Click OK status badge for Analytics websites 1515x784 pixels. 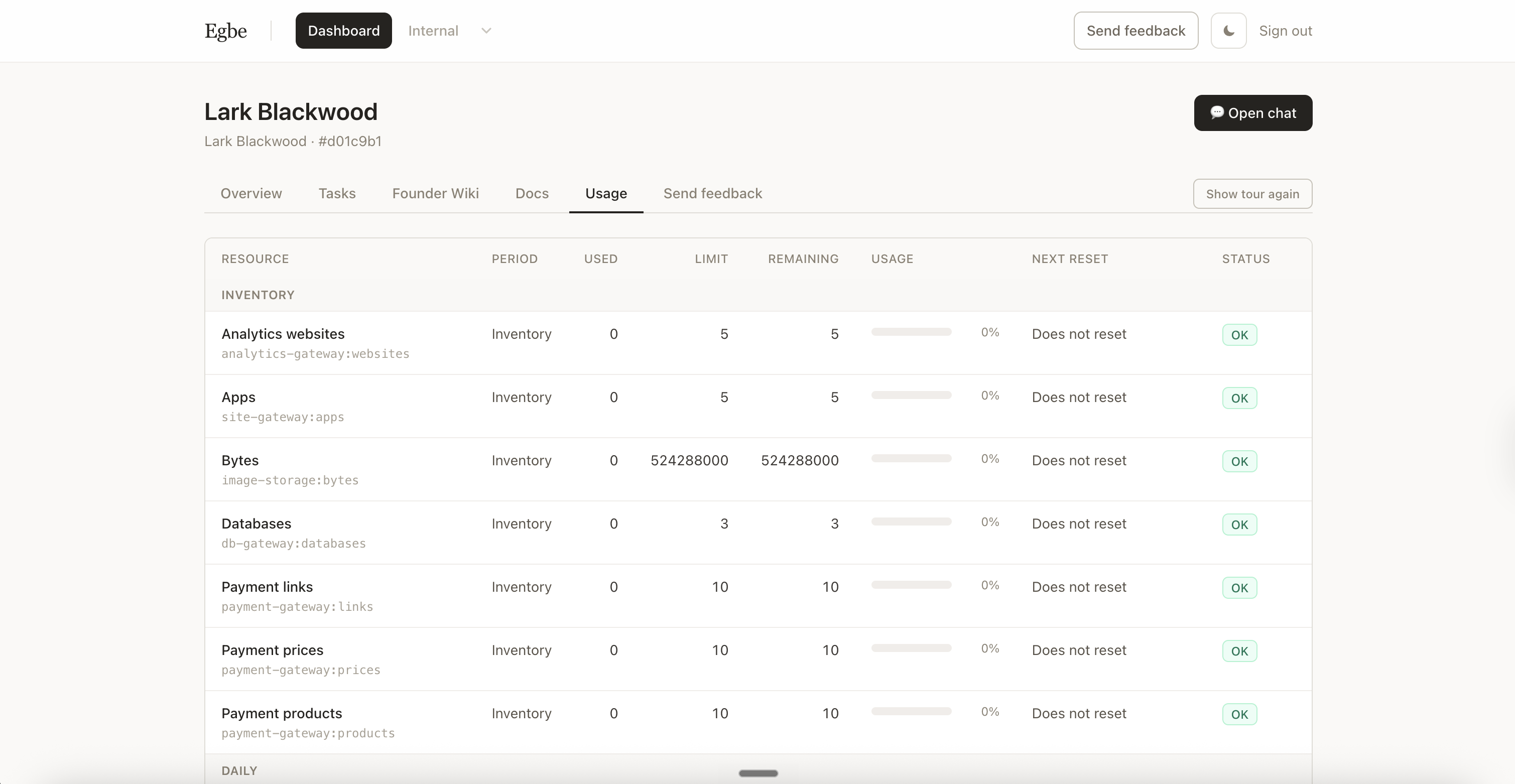pos(1239,335)
